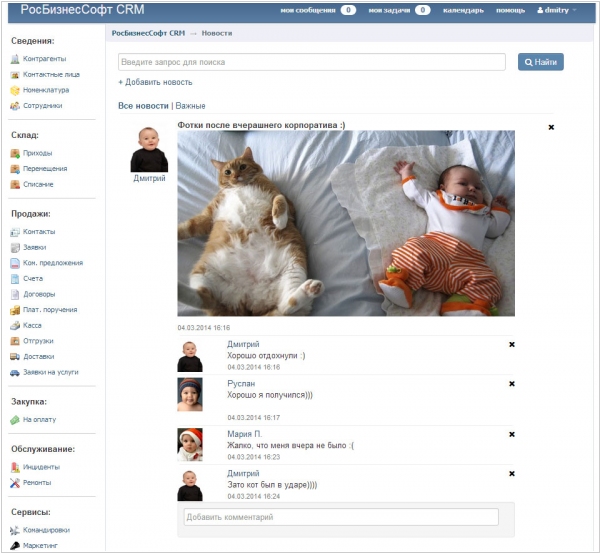The image size is (600, 553).
Task: Select Заявки на услуги car icon
Action: pos(15,372)
